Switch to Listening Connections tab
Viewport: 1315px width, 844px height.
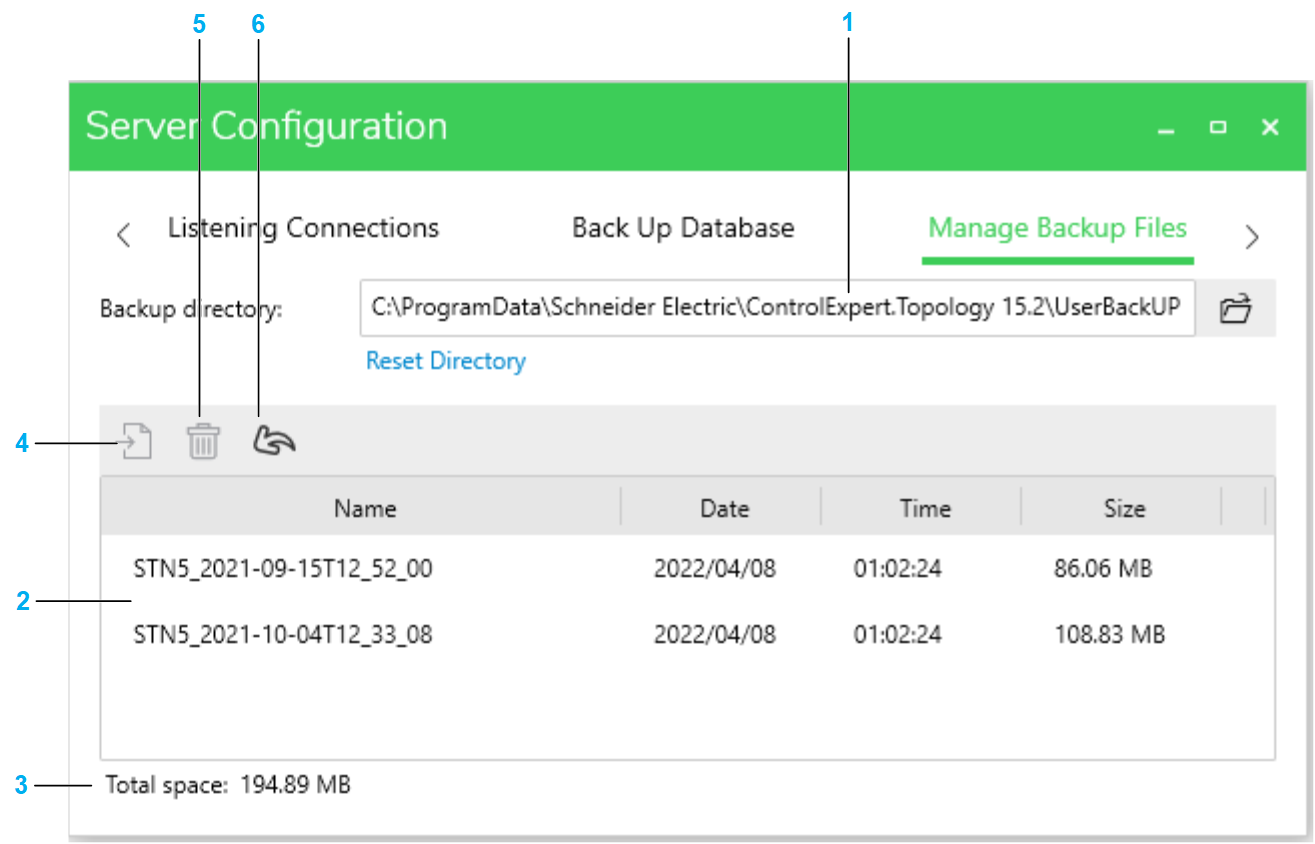coord(303,228)
